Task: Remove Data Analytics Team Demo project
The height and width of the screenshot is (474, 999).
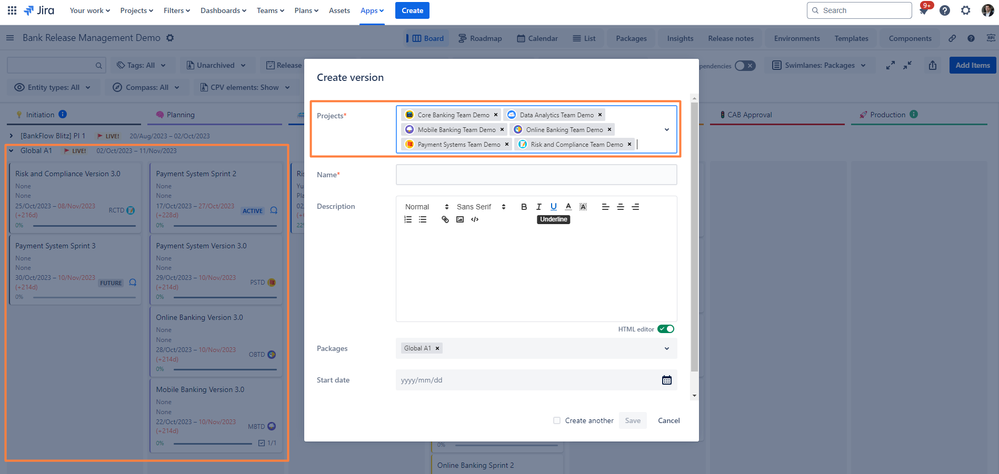Action: [x=600, y=115]
